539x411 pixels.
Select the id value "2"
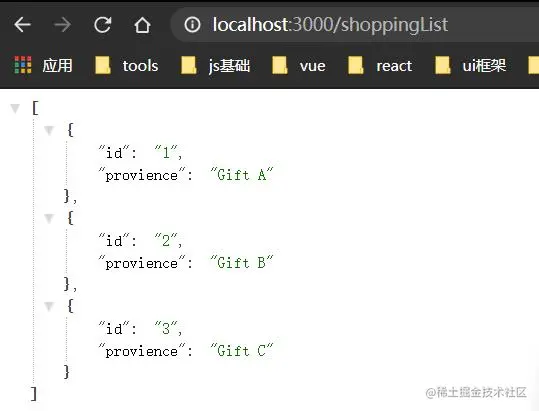pos(166,240)
